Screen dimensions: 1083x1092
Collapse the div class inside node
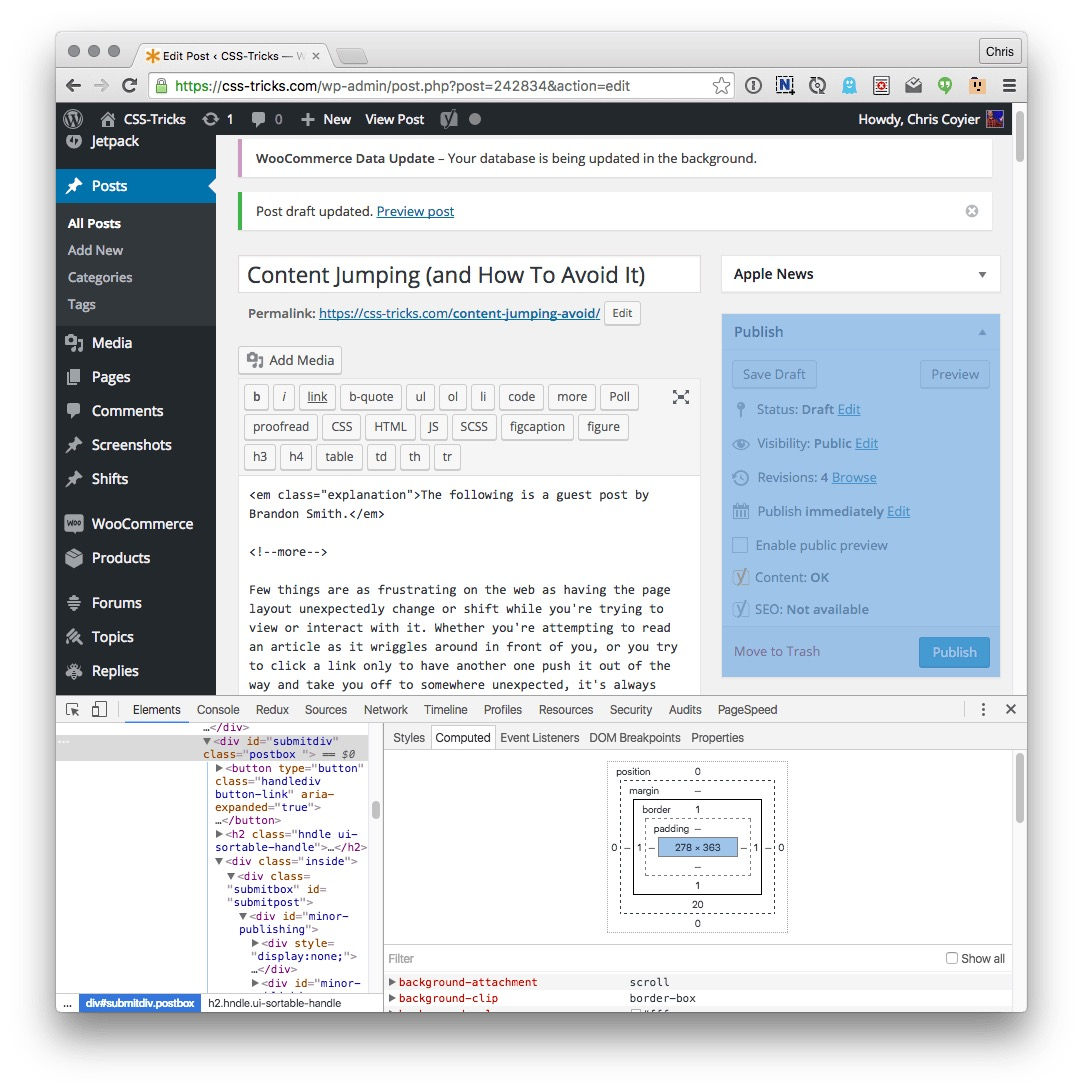219,861
